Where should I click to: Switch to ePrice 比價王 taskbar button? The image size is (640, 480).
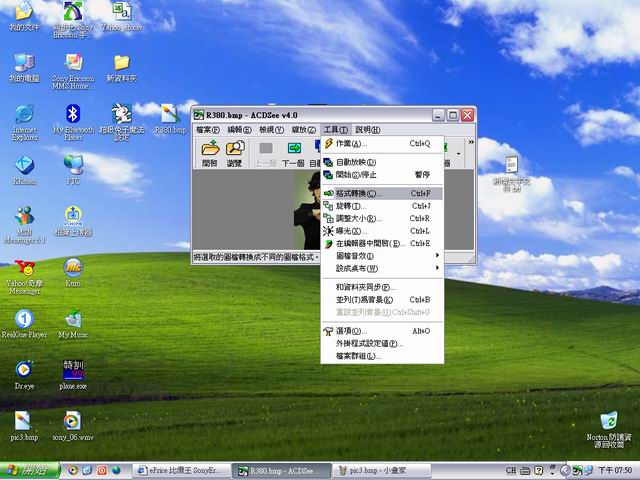(181, 471)
